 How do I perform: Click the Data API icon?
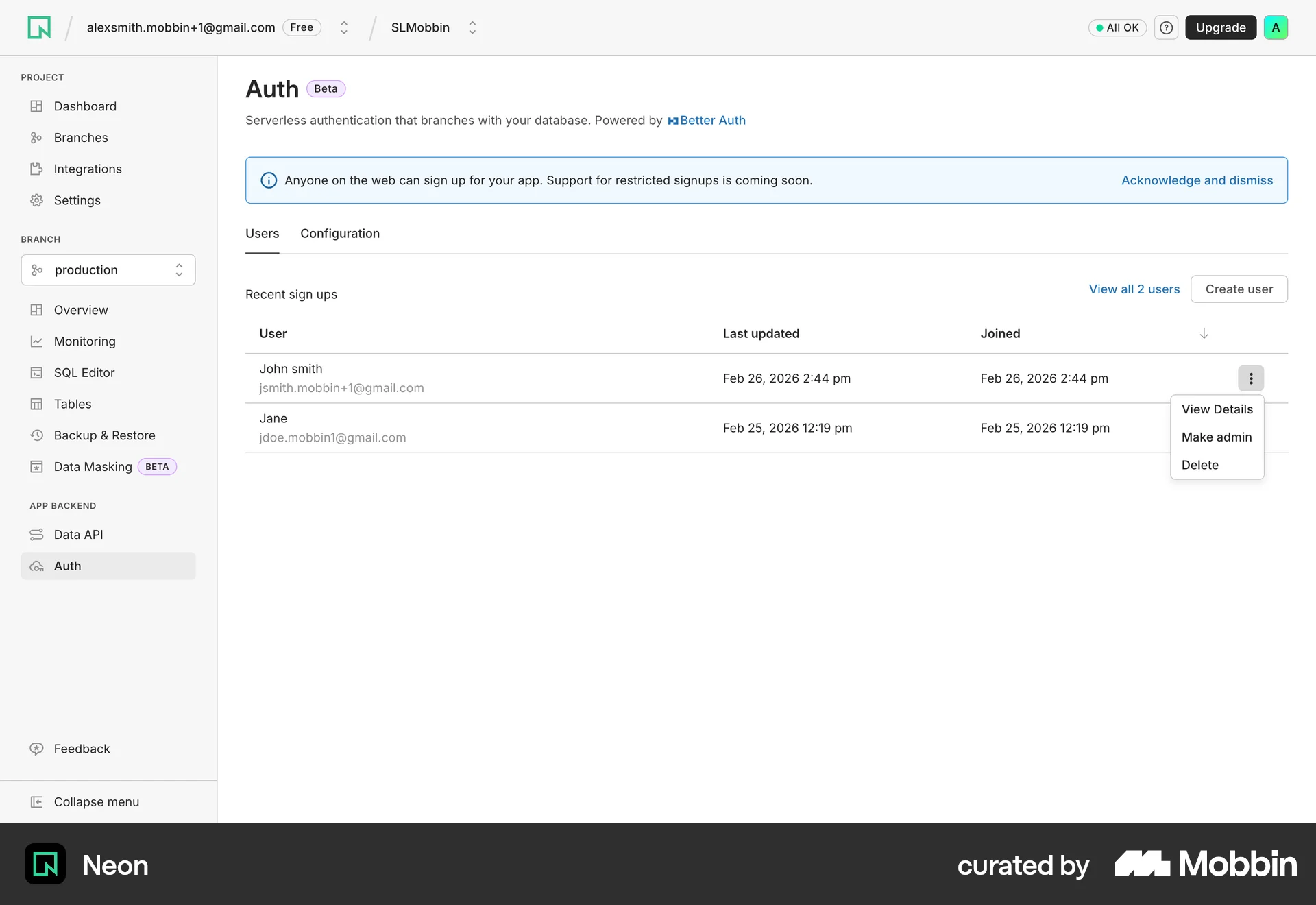36,535
